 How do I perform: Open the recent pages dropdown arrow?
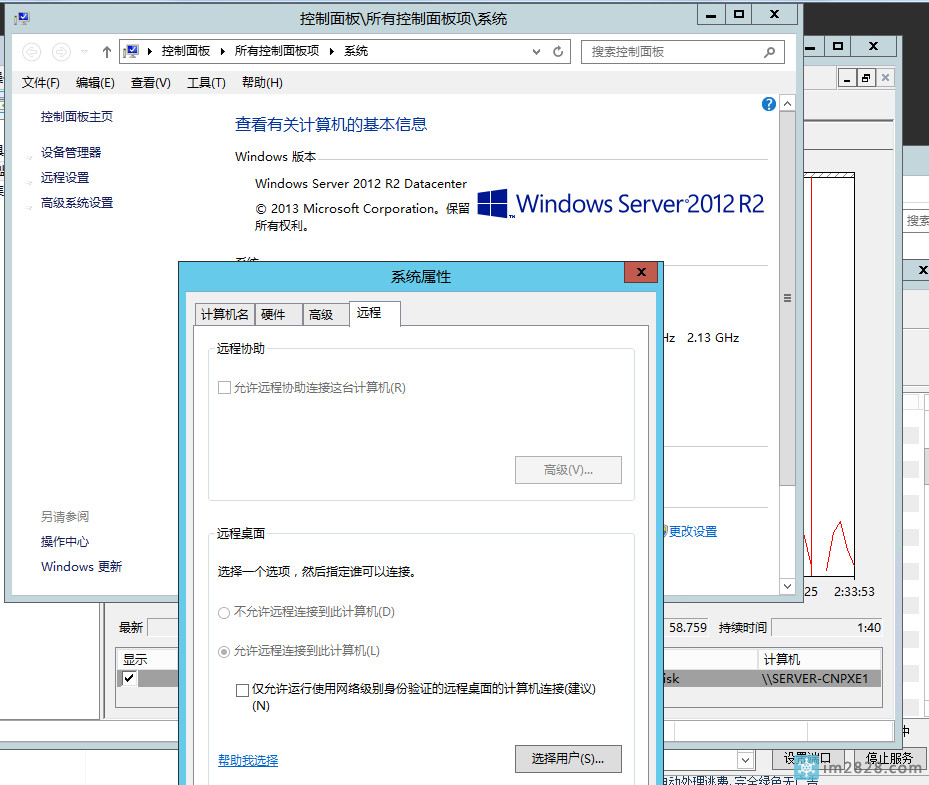coord(85,52)
